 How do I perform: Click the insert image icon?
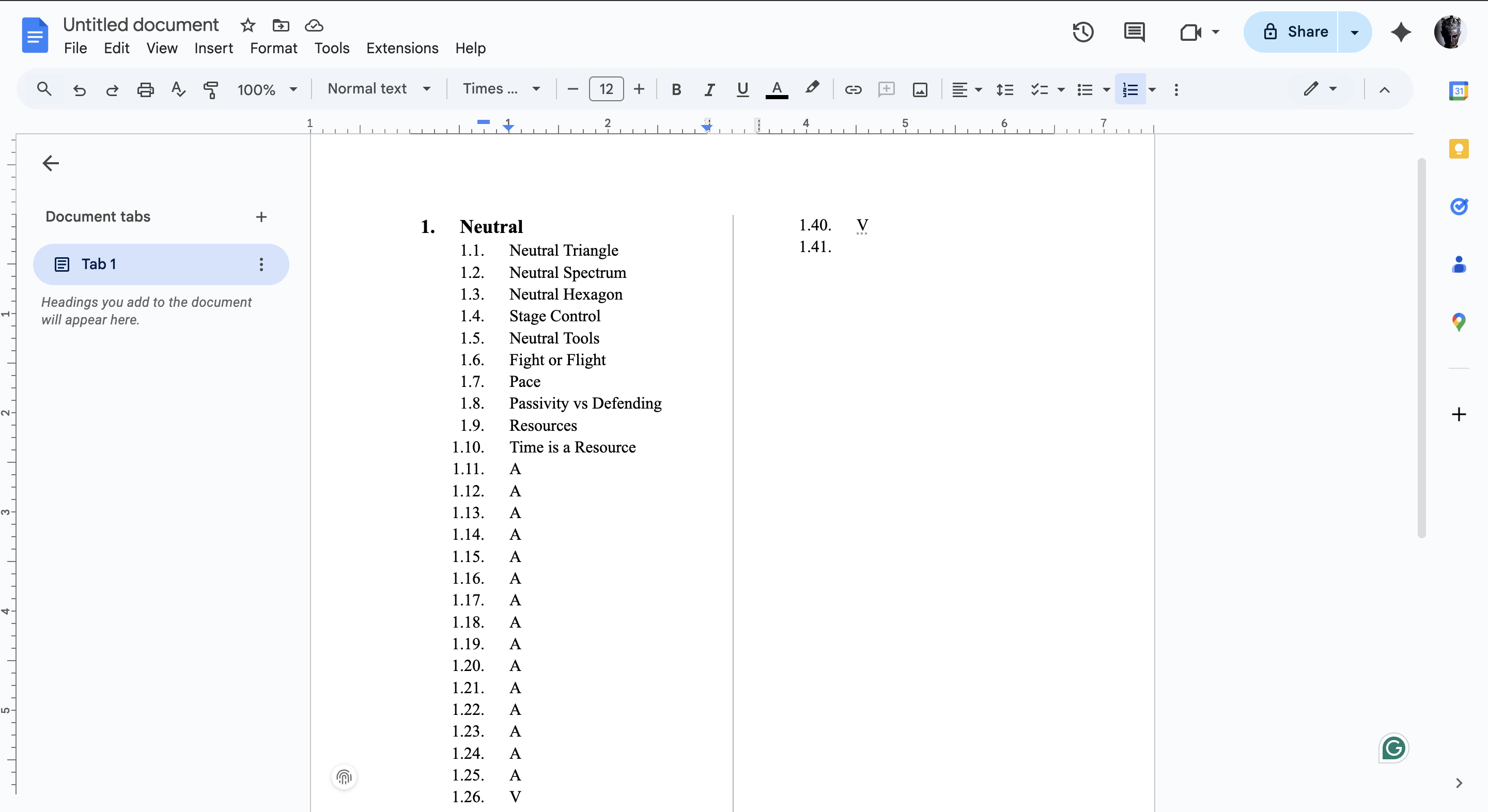click(x=920, y=89)
